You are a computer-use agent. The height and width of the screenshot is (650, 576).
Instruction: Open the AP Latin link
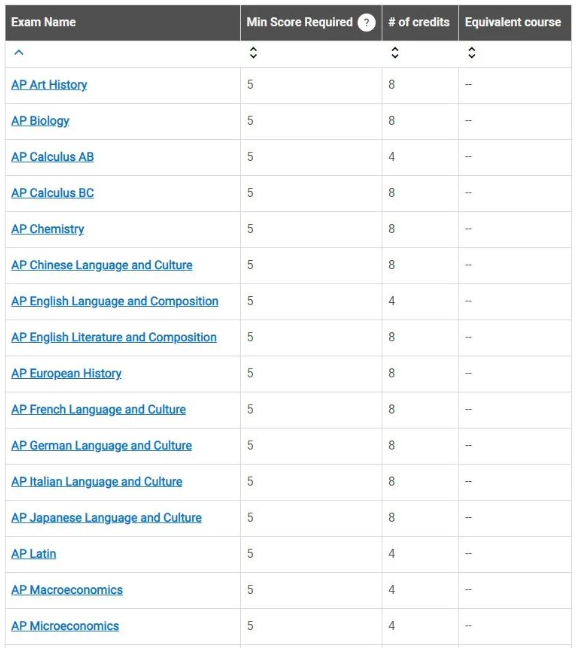pyautogui.click(x=34, y=554)
